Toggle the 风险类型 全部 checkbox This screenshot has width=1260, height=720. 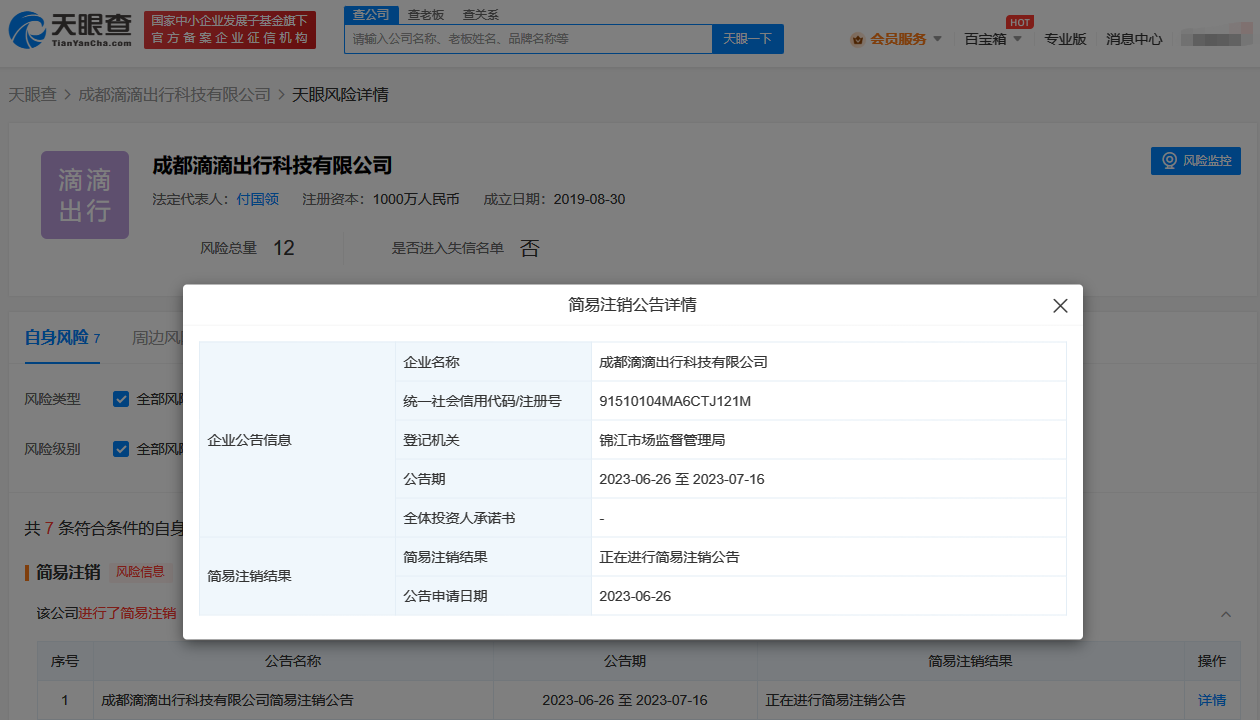(x=121, y=399)
